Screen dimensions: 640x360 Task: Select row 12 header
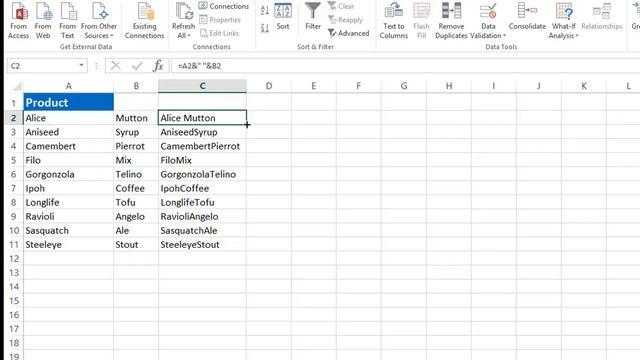tap(13, 259)
